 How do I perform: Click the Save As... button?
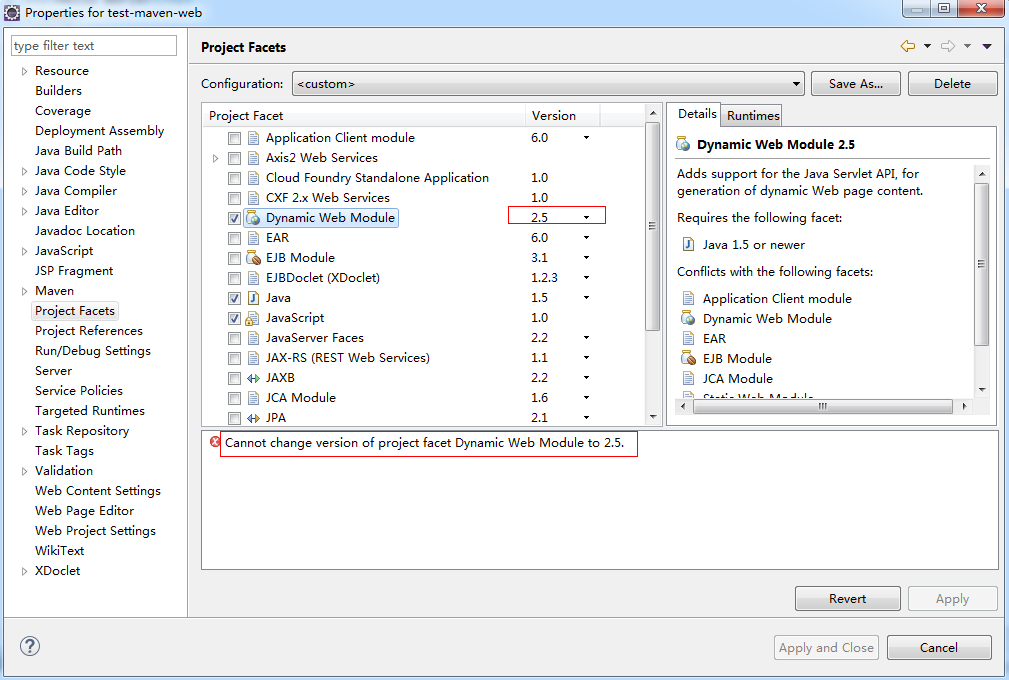pyautogui.click(x=855, y=84)
